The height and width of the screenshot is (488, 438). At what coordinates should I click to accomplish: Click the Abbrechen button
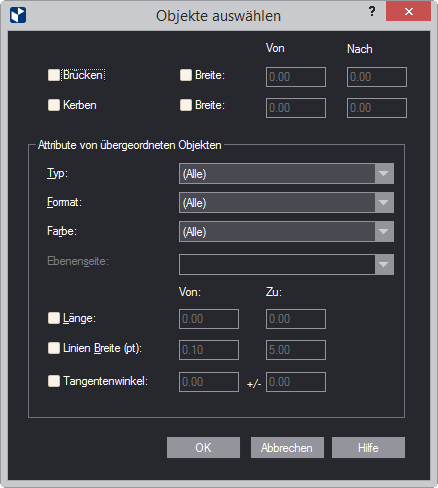pyautogui.click(x=287, y=448)
